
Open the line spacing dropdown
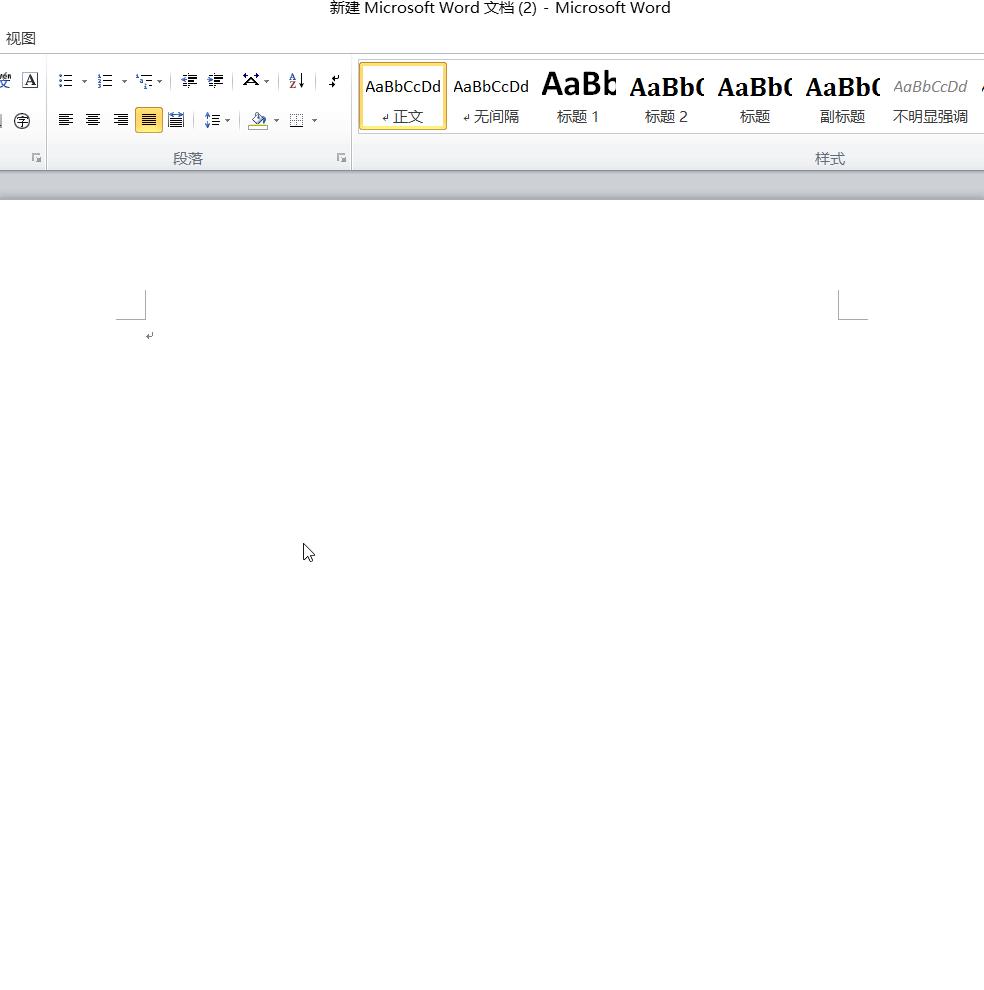(217, 120)
